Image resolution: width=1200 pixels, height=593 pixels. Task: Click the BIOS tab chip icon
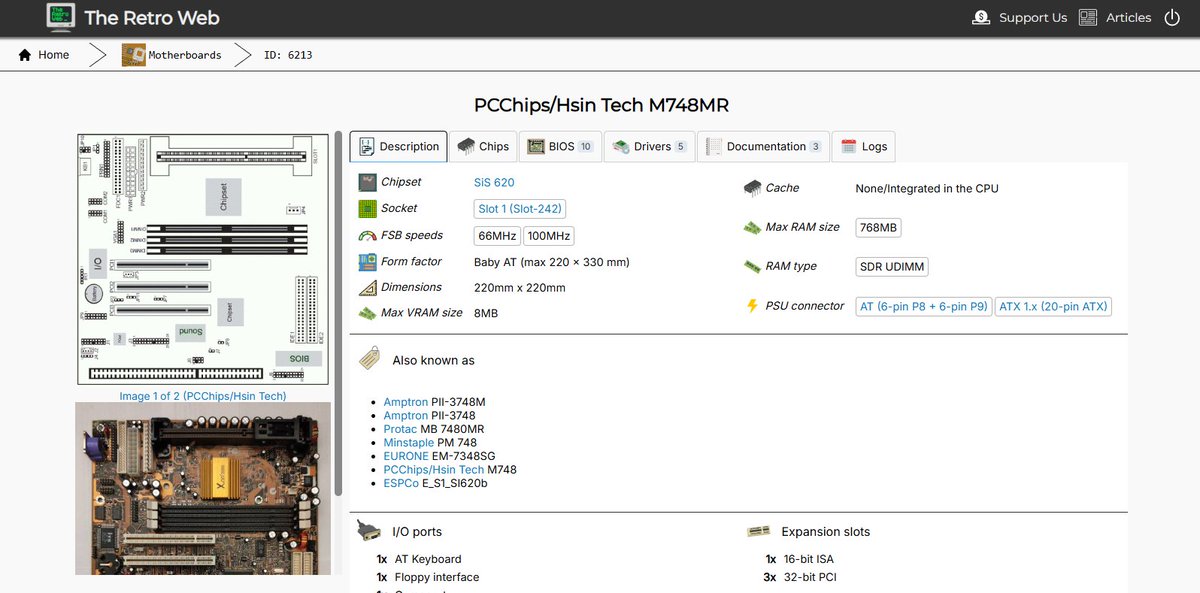pyautogui.click(x=536, y=146)
